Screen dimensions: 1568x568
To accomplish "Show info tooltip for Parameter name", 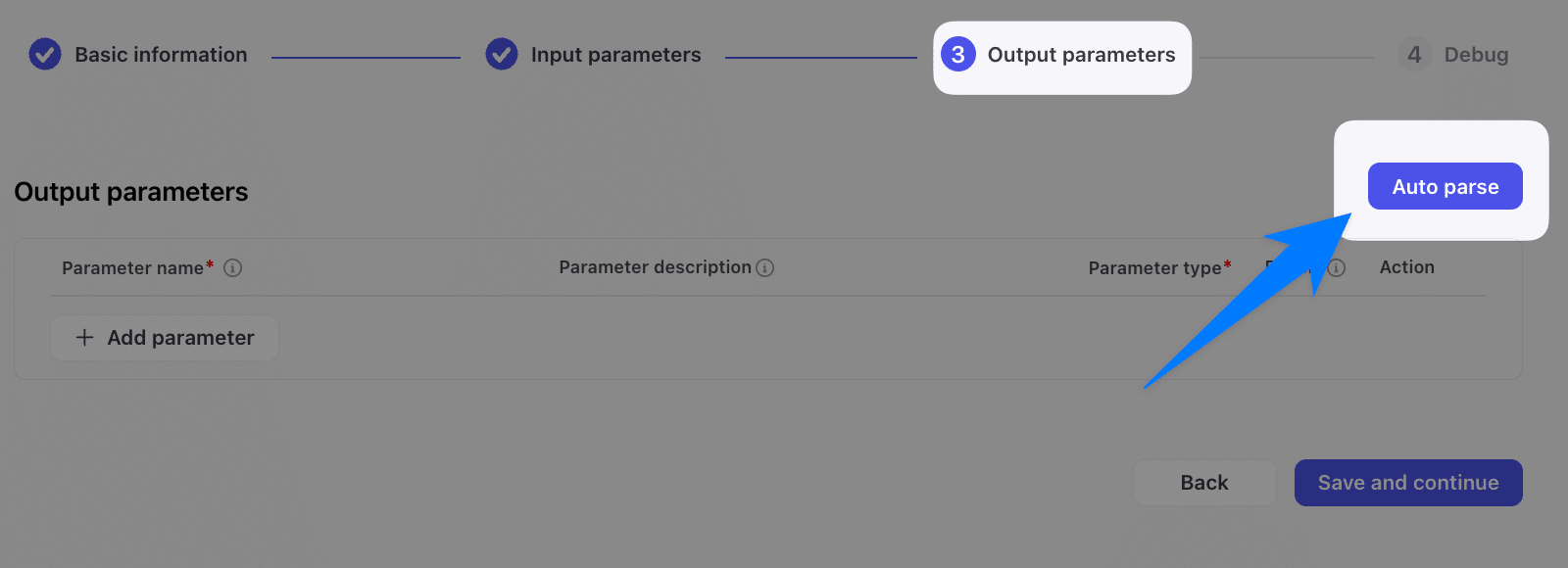I will 233,268.
